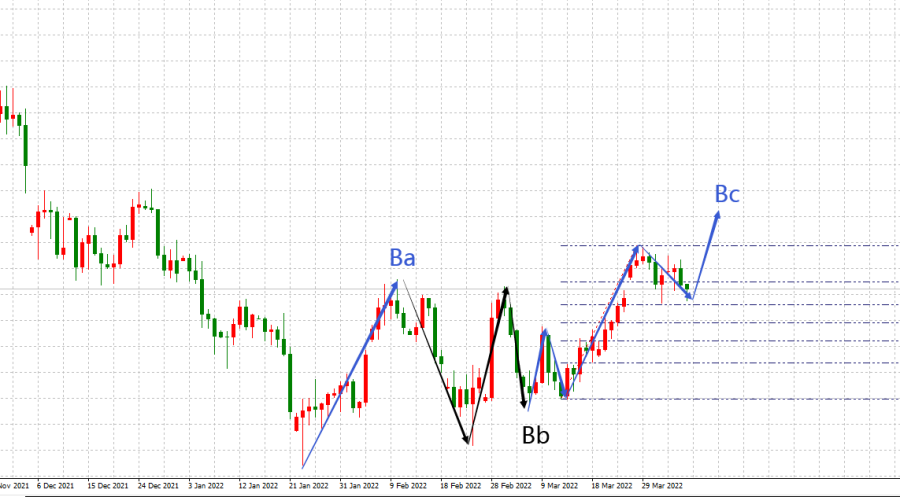Click the 6 Dec 2021 date label
The width and height of the screenshot is (900, 497).
55,486
